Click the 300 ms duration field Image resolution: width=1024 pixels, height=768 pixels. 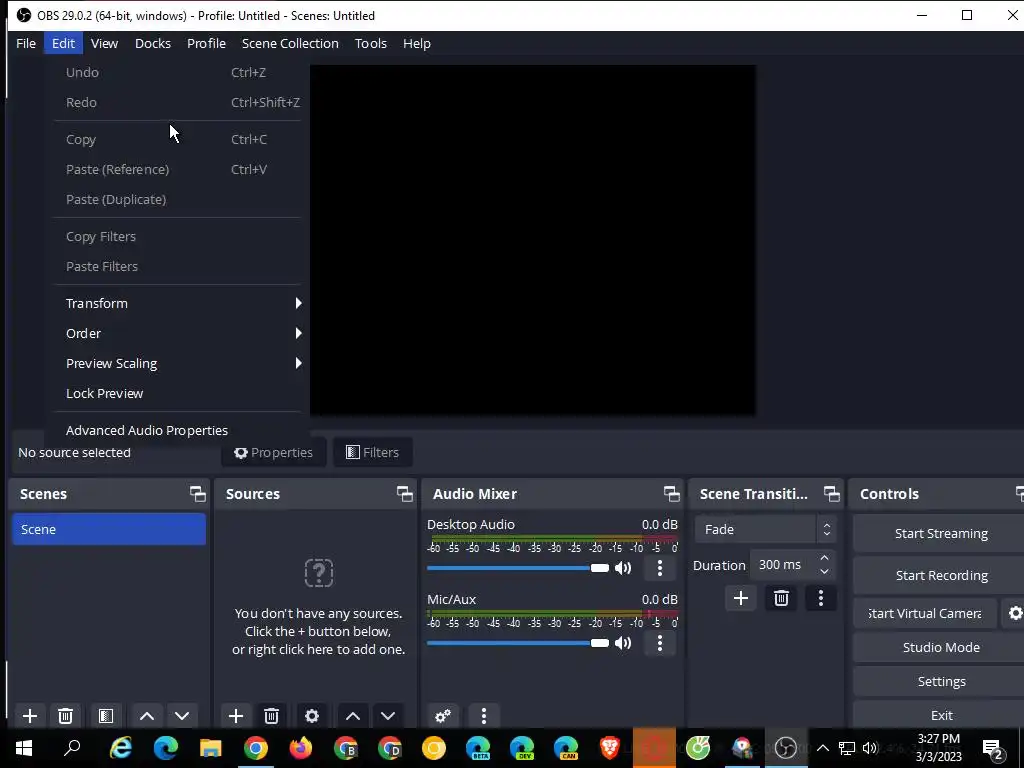782,564
